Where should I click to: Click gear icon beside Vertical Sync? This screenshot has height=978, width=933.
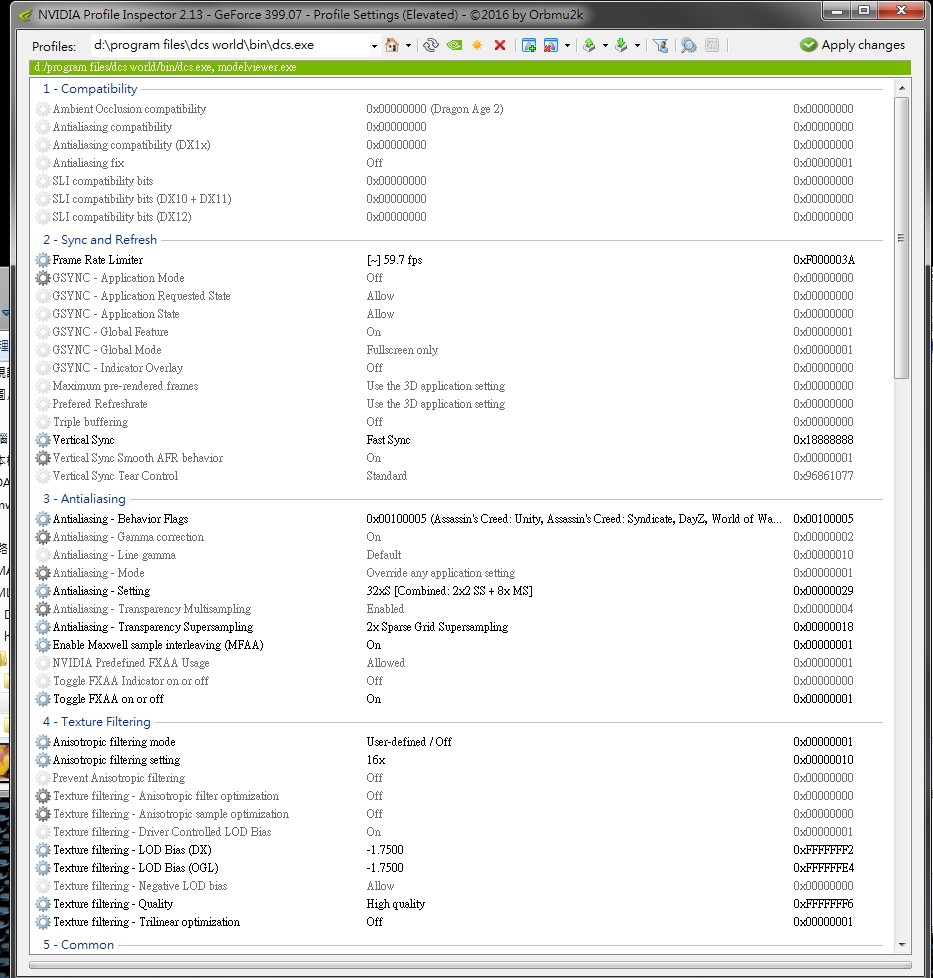click(42, 440)
